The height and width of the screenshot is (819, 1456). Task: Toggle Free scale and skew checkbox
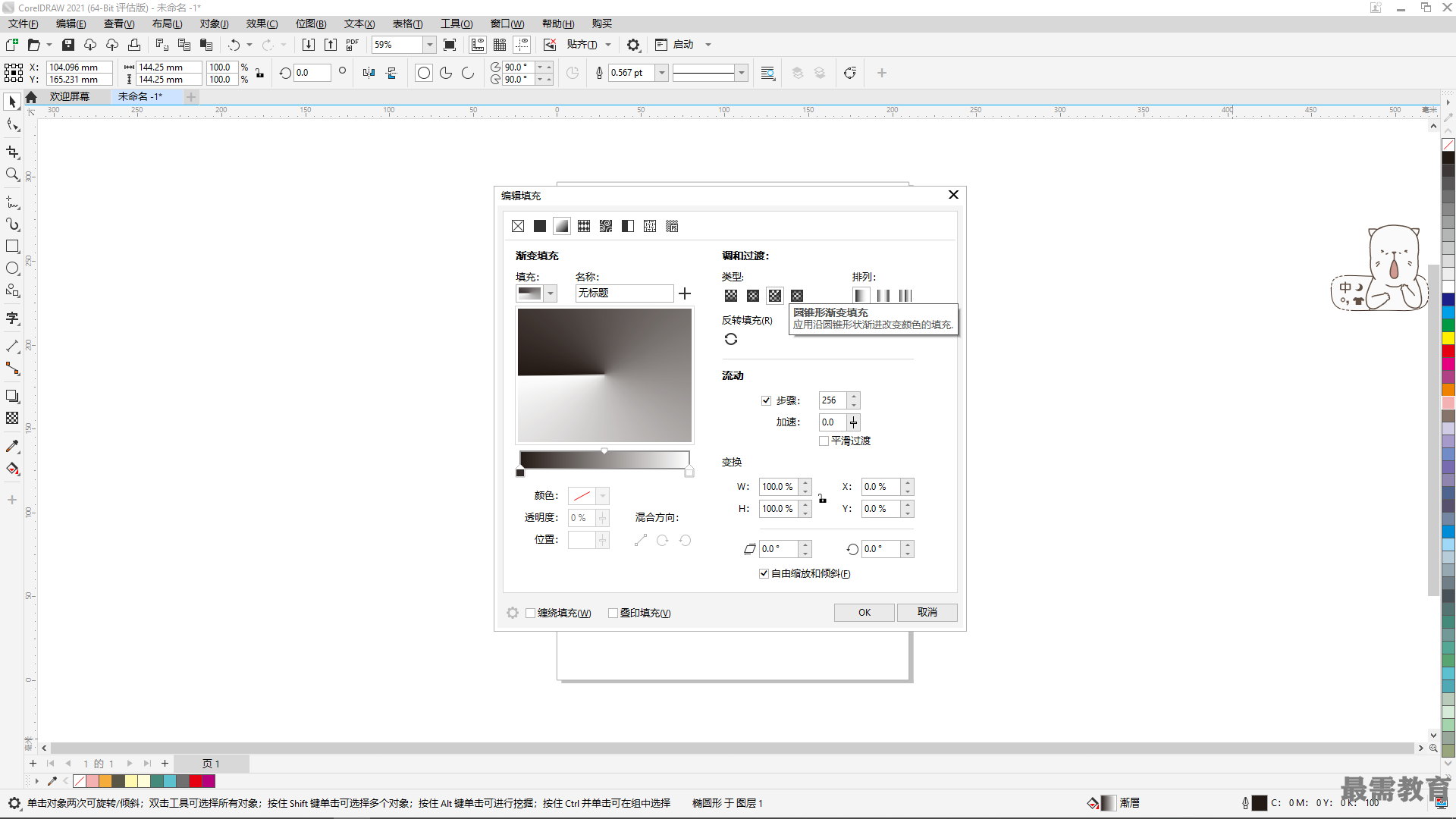(764, 573)
